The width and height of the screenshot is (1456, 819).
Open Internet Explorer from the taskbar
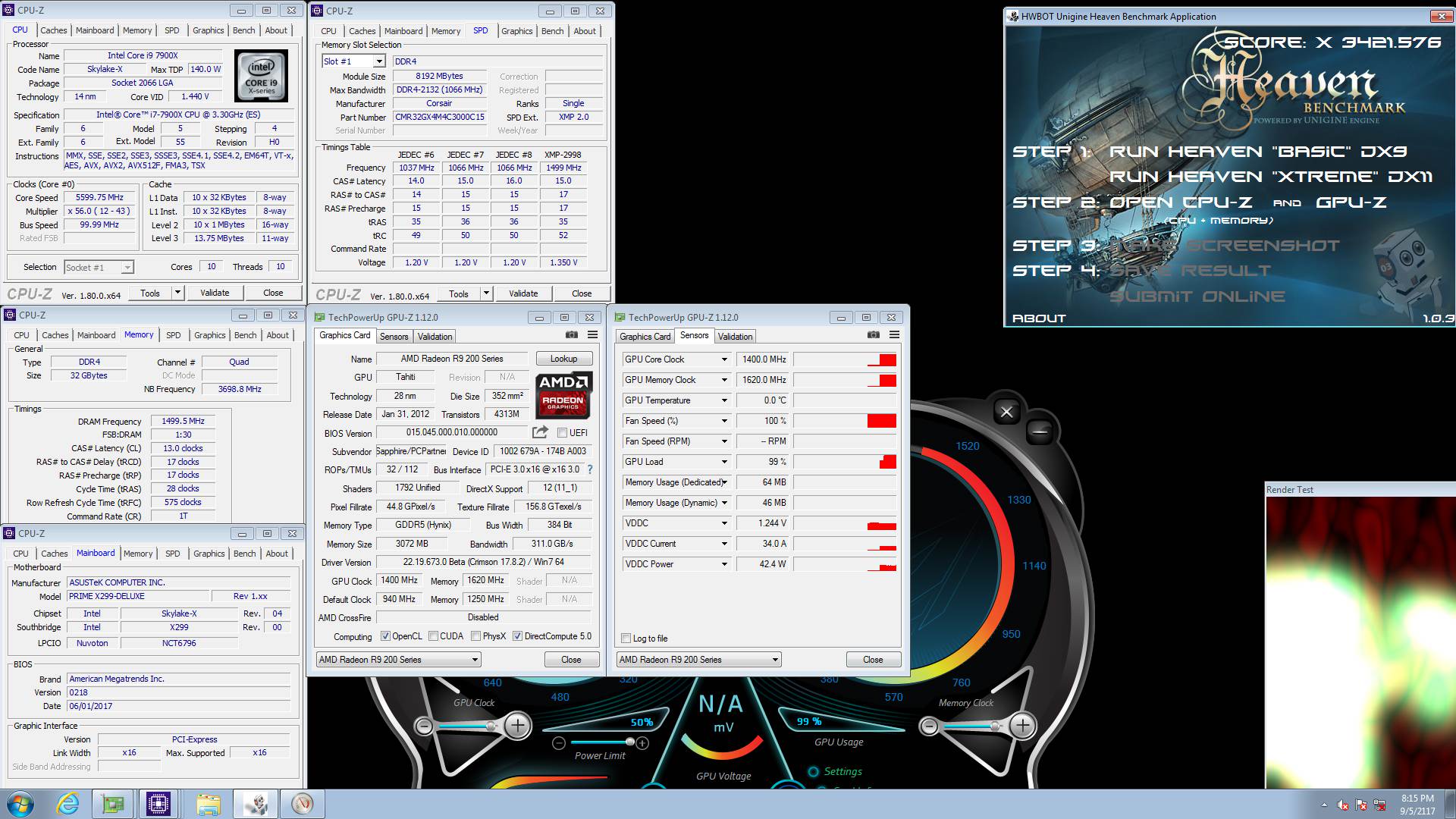tap(67, 804)
